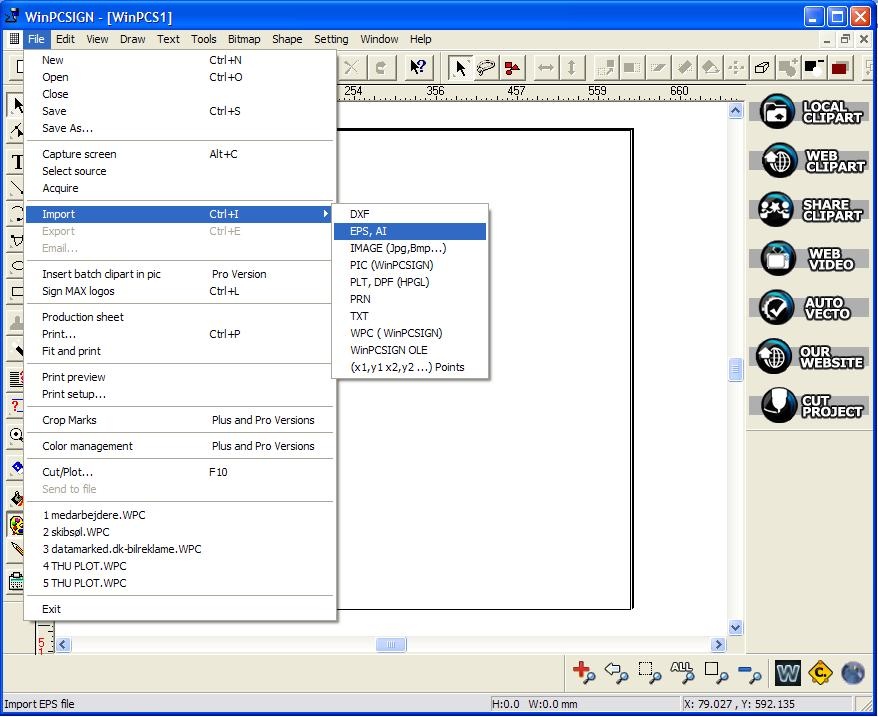The image size is (878, 717).
Task: Open recent file 2 skibsøl.WPC
Action: tap(77, 532)
